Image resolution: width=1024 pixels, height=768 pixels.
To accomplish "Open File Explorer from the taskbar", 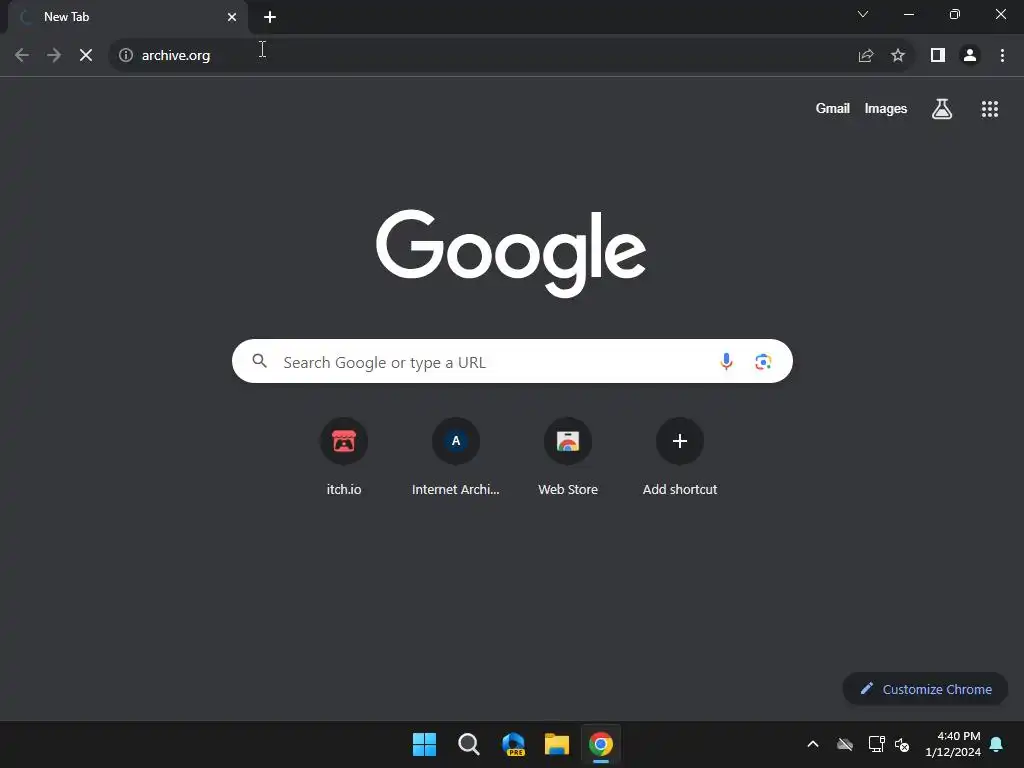I will [557, 744].
